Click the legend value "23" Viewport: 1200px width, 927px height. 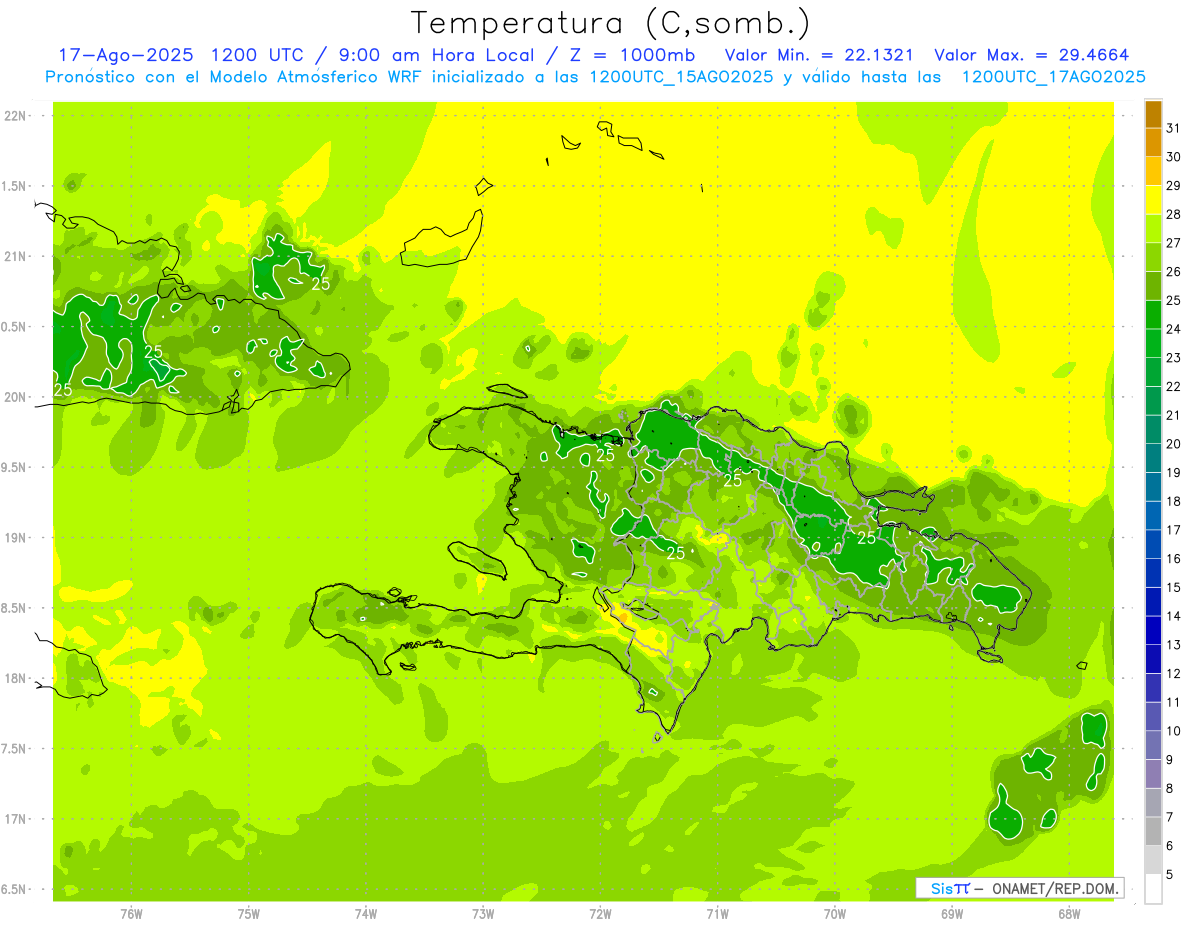click(x=1174, y=358)
